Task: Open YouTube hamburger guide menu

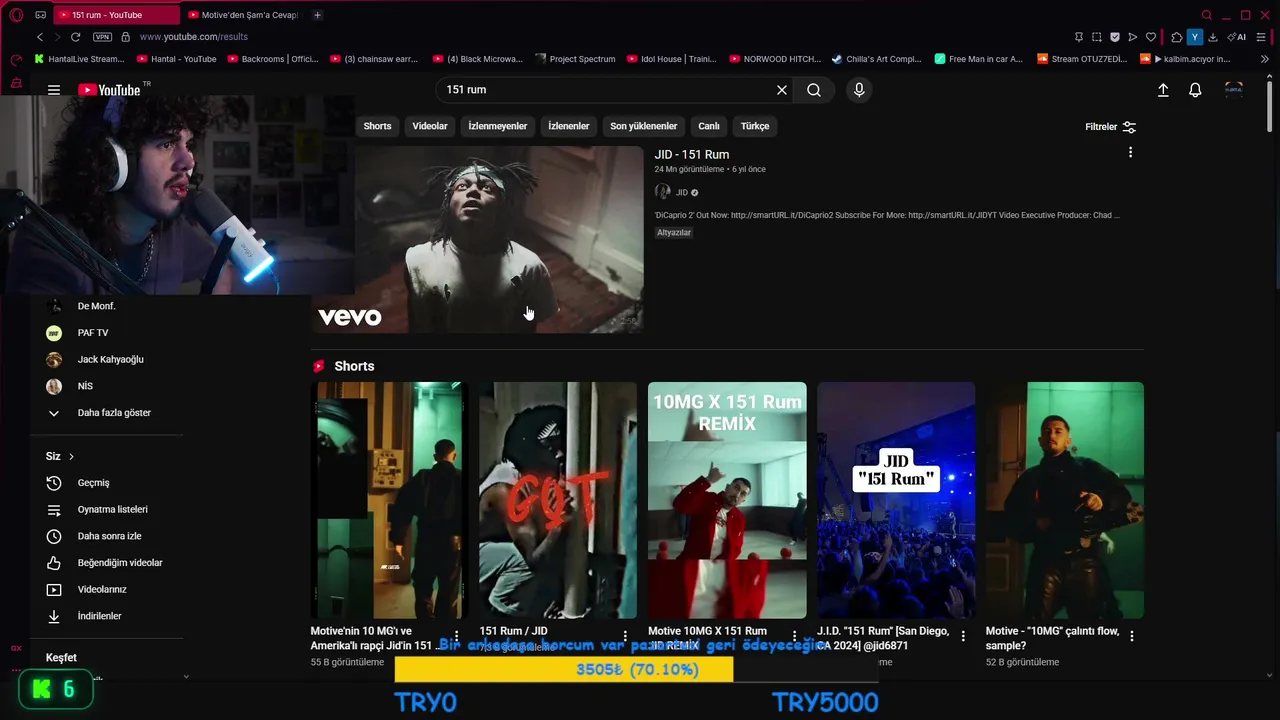Action: tap(54, 90)
